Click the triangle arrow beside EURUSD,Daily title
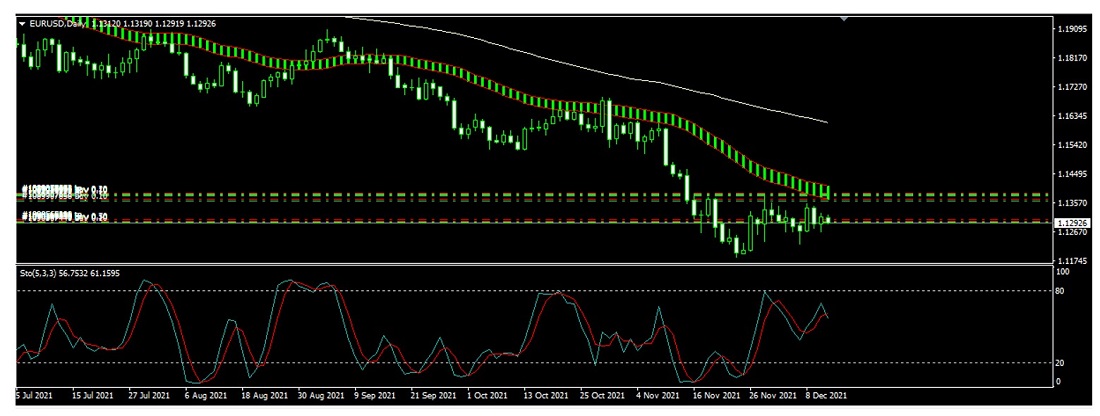Screen dimensions: 1100x416 pyautogui.click(x=23, y=21)
